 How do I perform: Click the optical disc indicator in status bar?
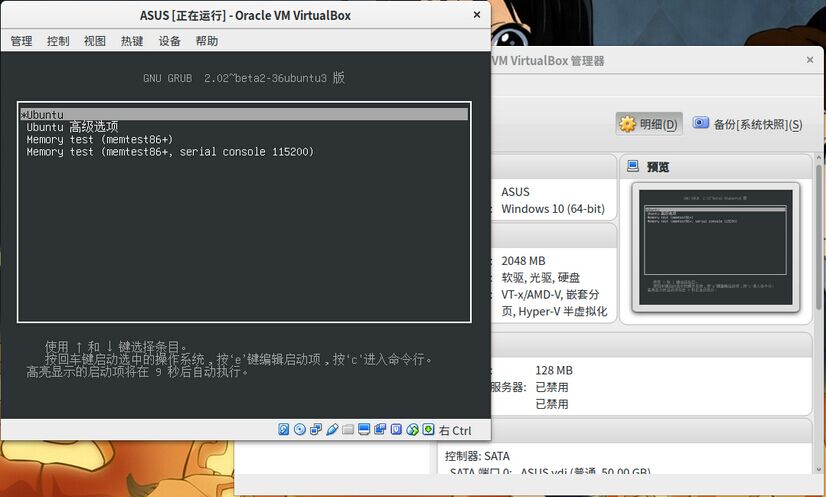click(x=300, y=430)
